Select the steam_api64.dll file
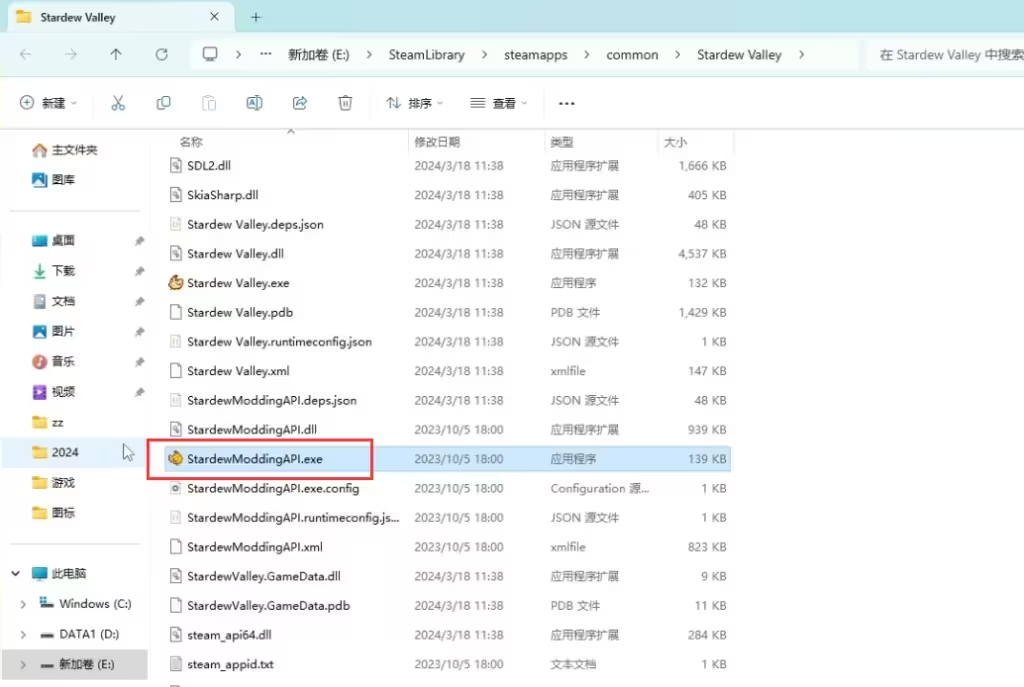Screen dimensions: 1024x687 229,635
